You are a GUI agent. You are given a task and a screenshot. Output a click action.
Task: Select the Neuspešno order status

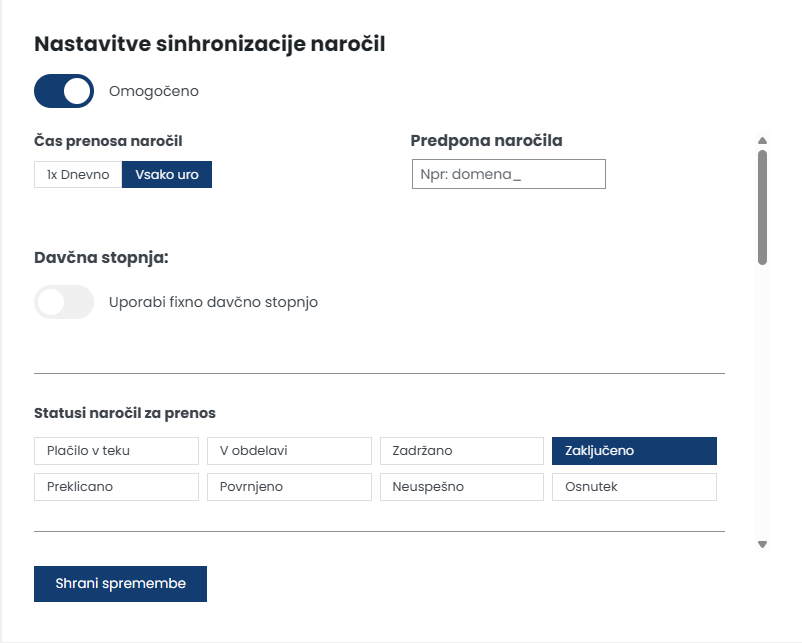461,487
